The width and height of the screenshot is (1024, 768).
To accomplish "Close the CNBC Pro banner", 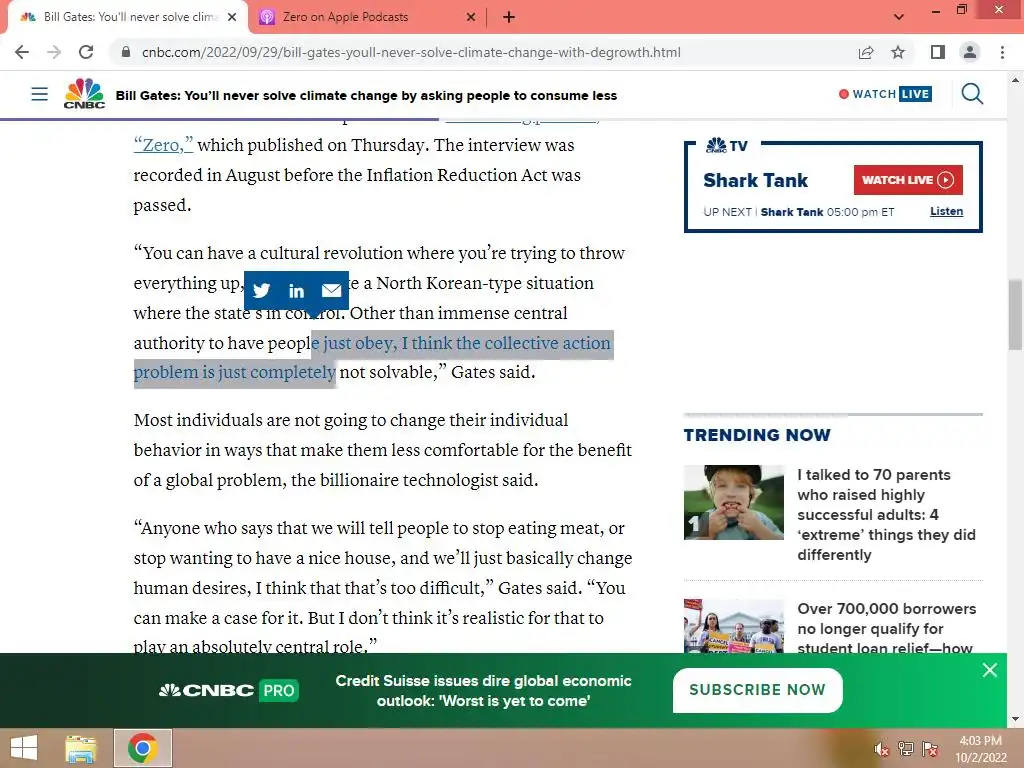I will click(x=990, y=670).
